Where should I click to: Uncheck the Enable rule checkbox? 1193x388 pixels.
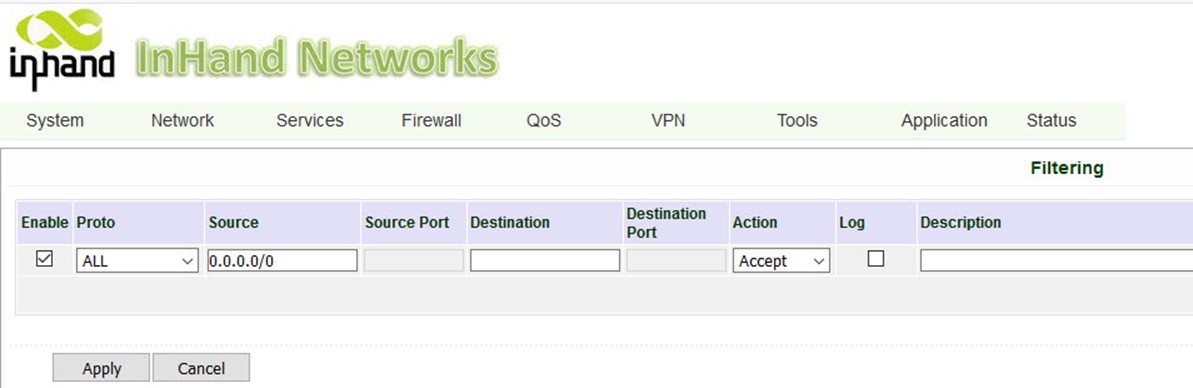[45, 259]
